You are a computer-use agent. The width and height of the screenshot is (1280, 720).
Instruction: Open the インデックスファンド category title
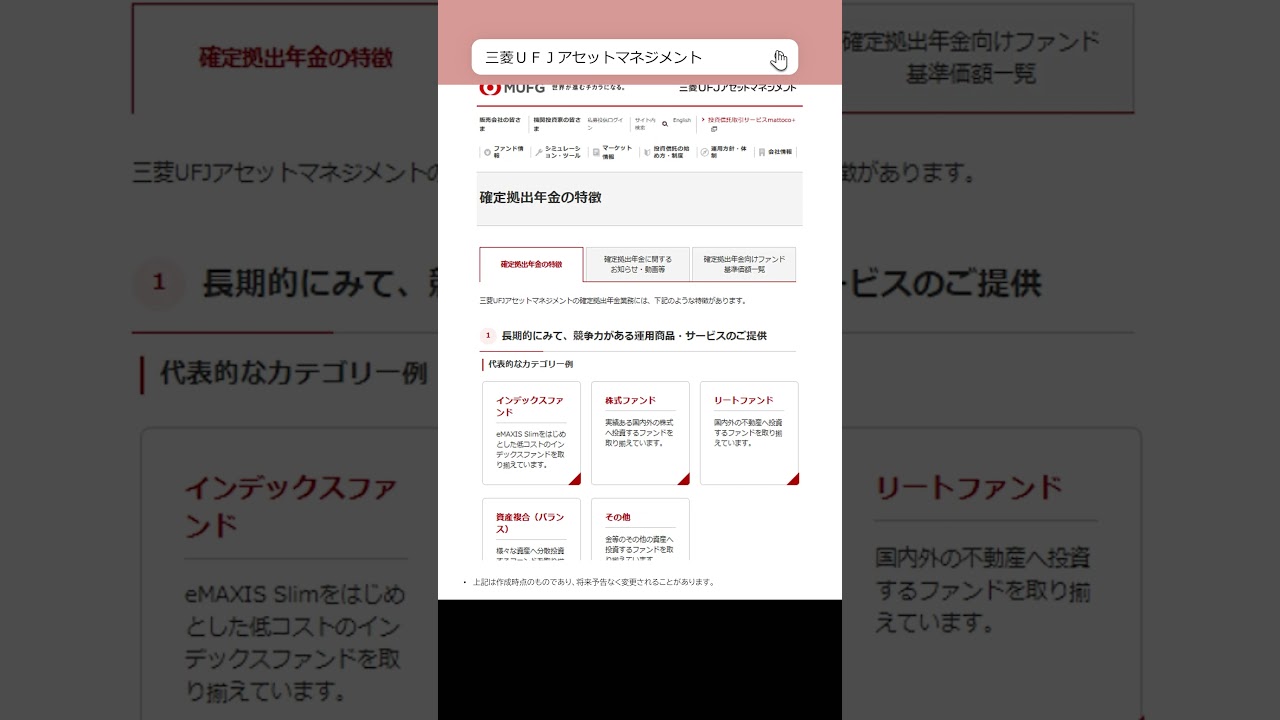[x=529, y=406]
